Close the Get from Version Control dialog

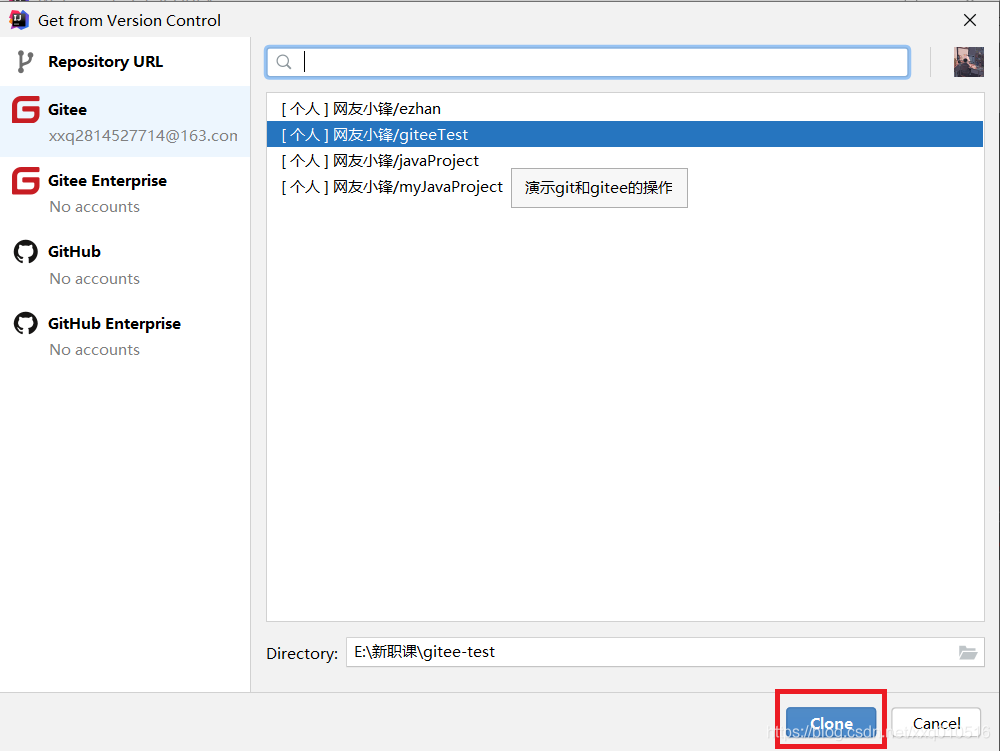(969, 20)
